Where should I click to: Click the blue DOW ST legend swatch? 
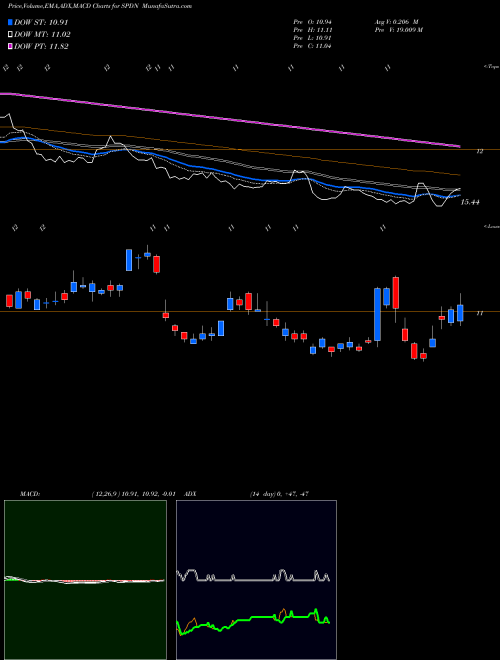point(10,22)
